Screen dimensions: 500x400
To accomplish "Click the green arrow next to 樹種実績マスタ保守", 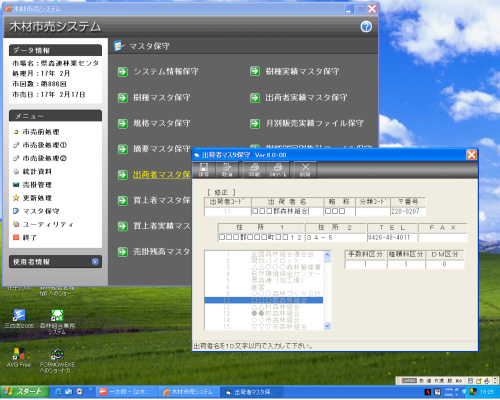I will pos(255,71).
